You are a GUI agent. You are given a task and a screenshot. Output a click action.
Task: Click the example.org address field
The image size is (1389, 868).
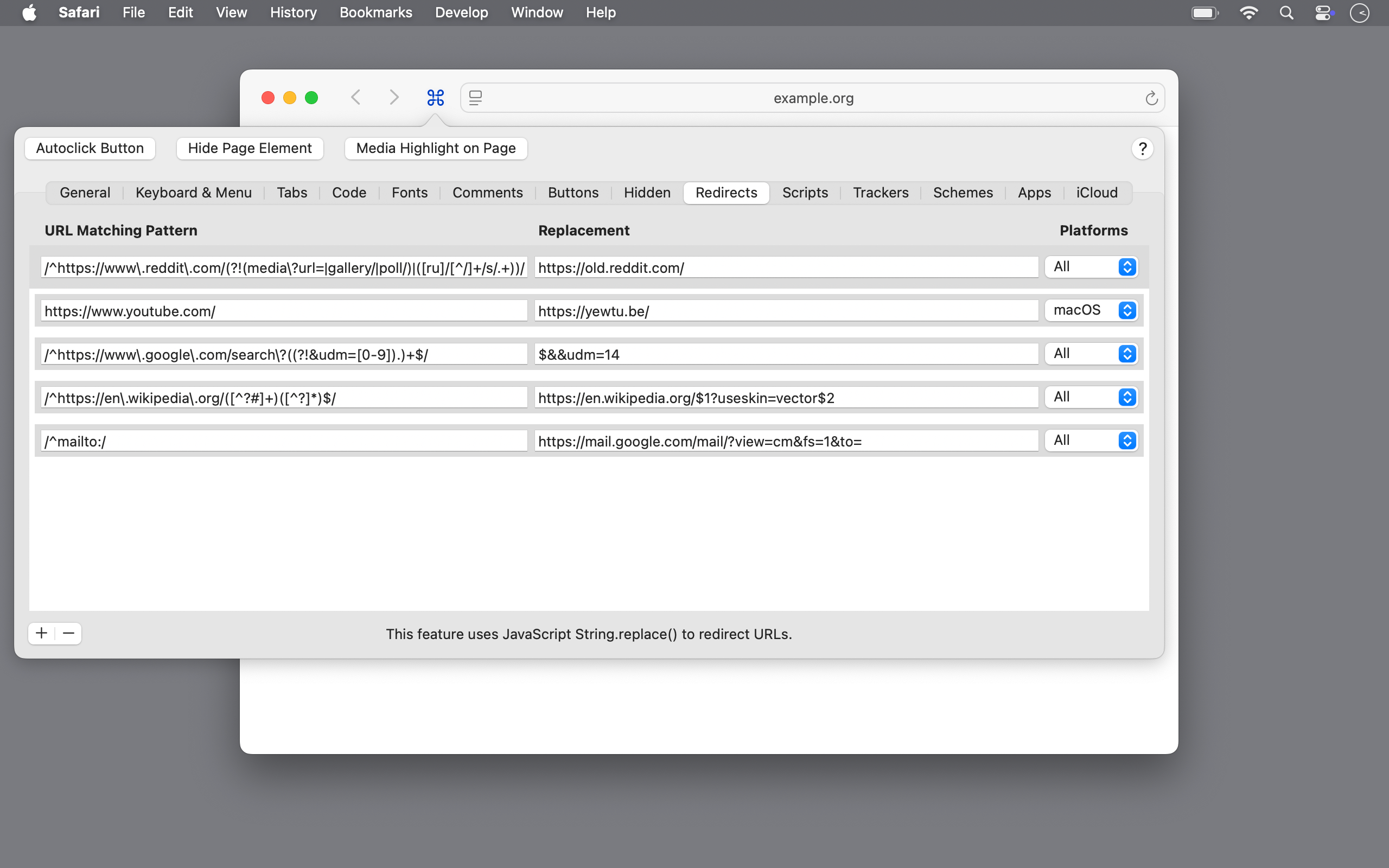click(813, 98)
